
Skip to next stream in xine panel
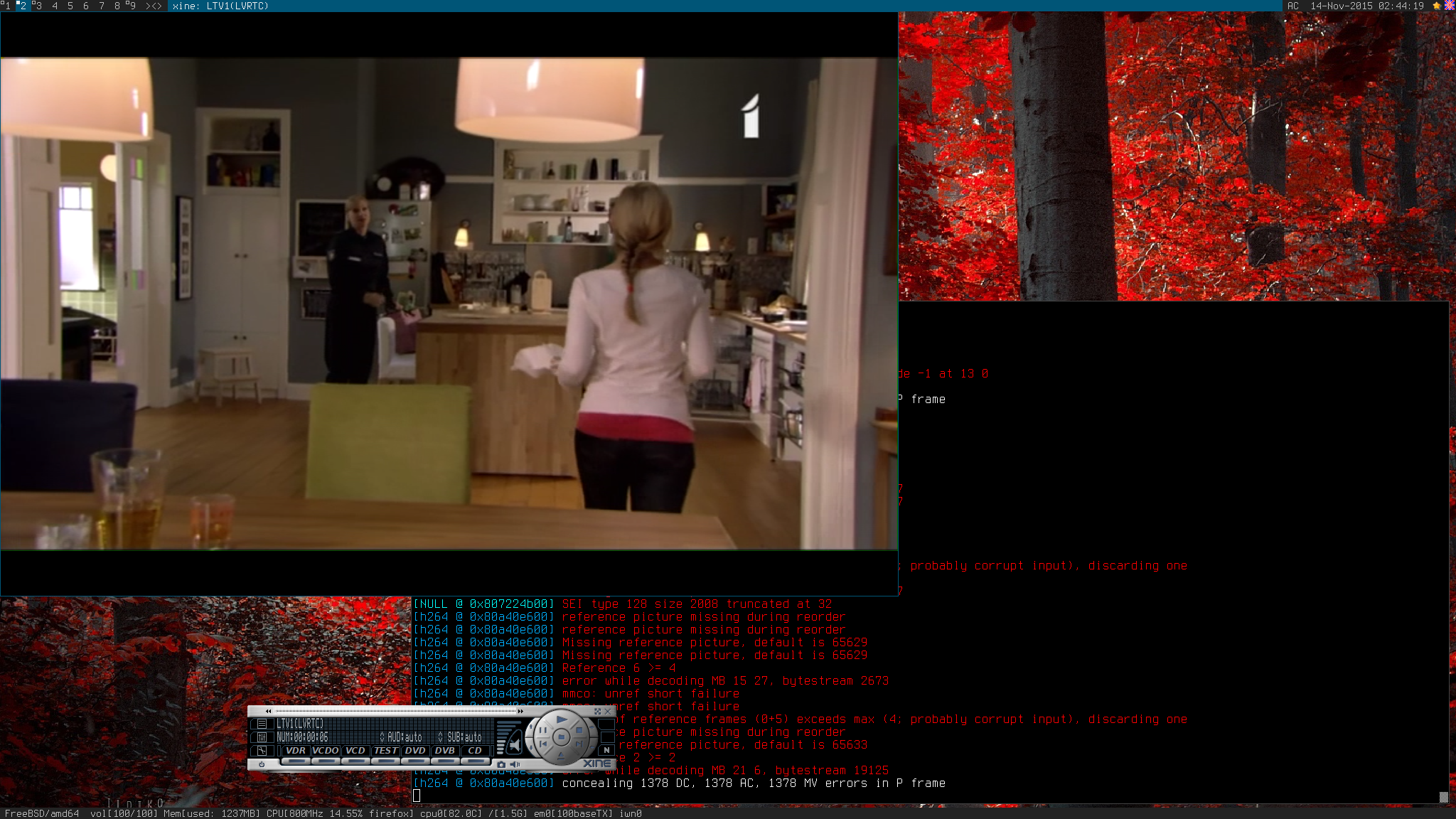tap(579, 744)
